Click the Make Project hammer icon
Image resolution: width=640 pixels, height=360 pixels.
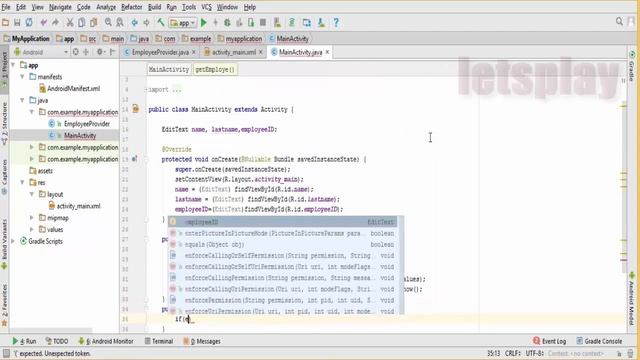pos(161,23)
